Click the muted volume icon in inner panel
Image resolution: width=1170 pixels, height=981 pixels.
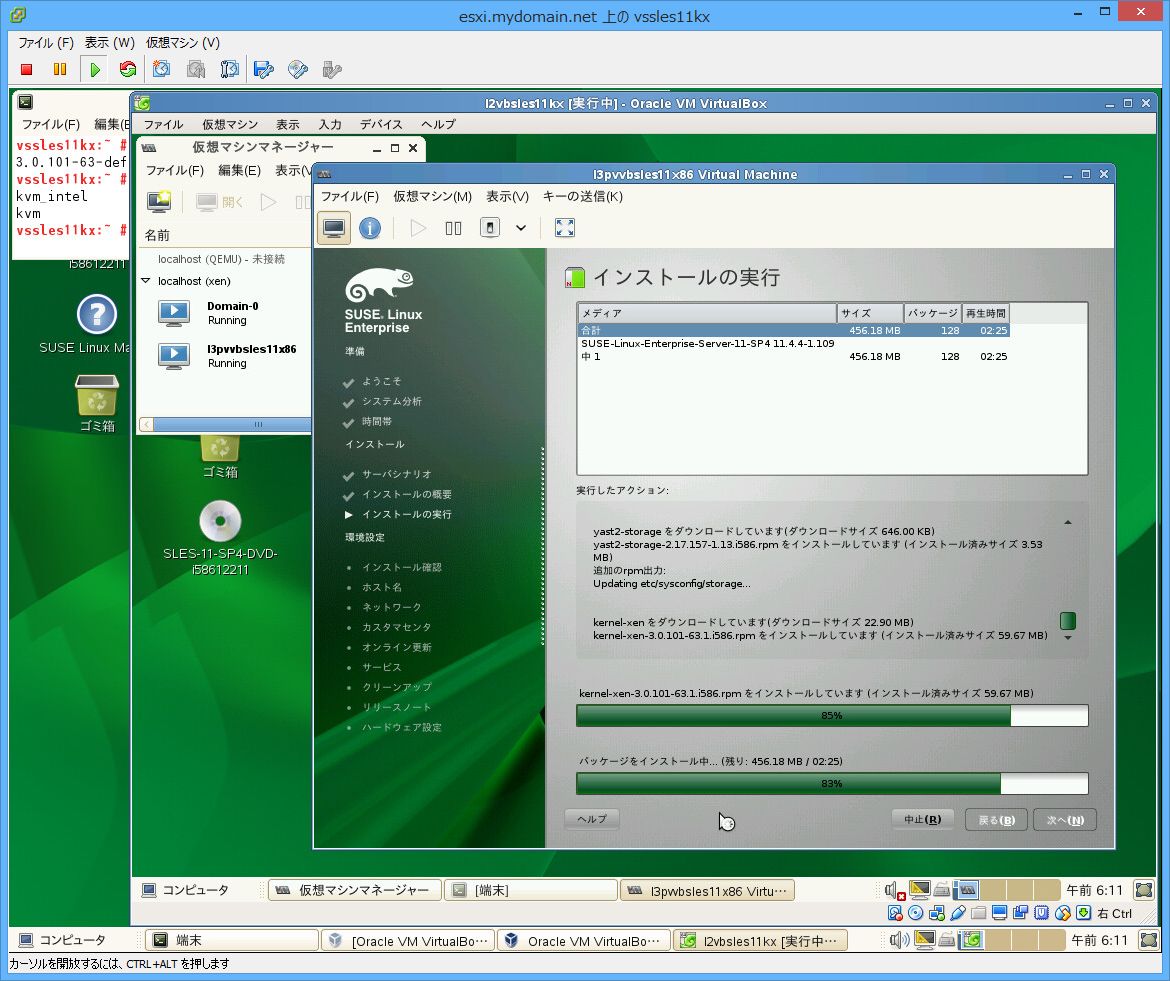tap(894, 890)
